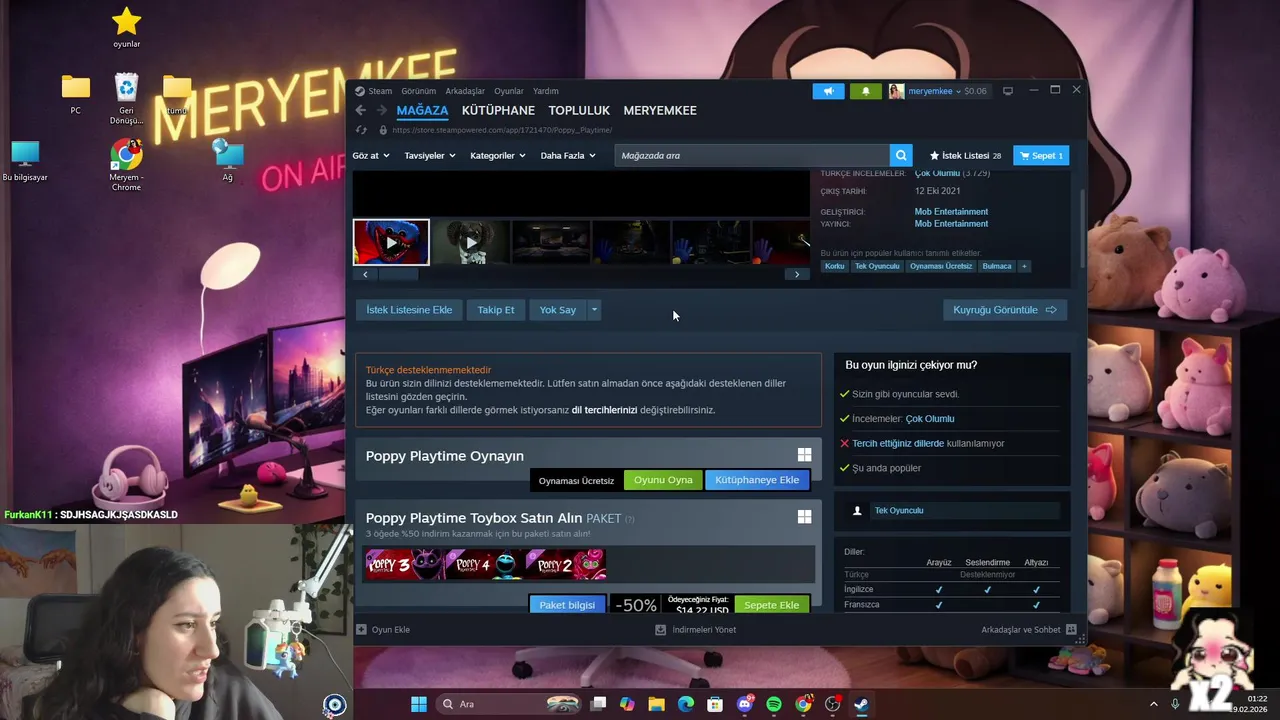Open Bu bilgisayar desktop icon
This screenshot has width=1280, height=720.
pyautogui.click(x=25, y=161)
